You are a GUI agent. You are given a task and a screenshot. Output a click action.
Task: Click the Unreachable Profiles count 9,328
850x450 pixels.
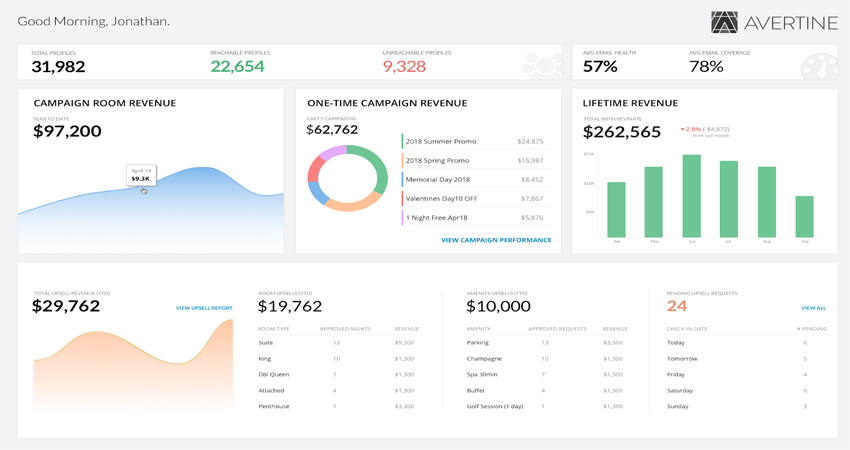click(404, 67)
